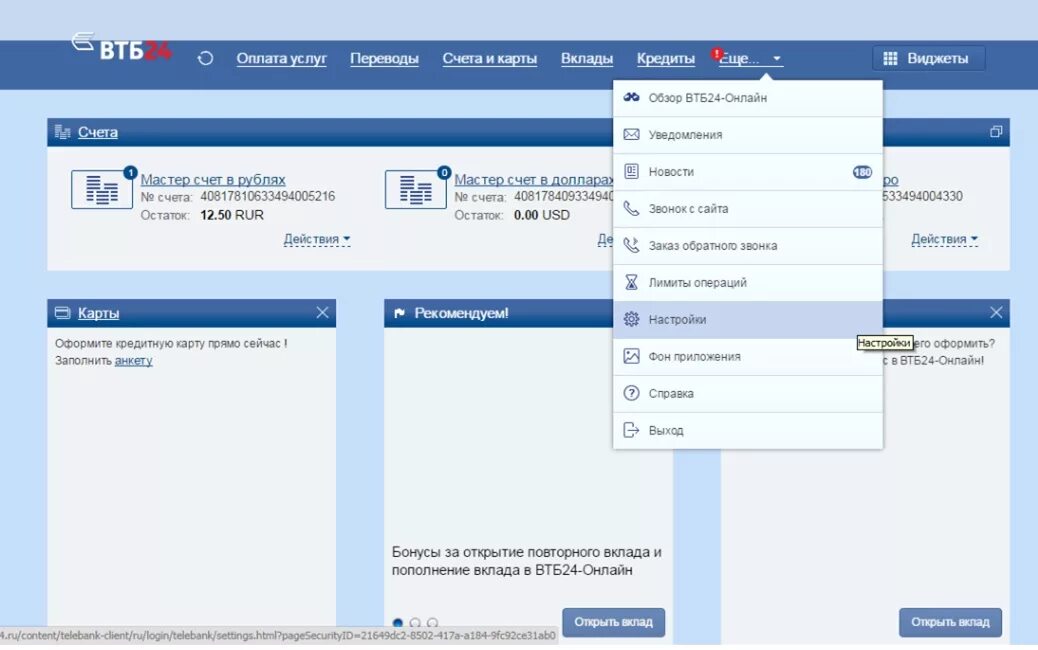Click the phone icon for Звонок с сайта
The width and height of the screenshot is (1038, 650).
pos(632,209)
